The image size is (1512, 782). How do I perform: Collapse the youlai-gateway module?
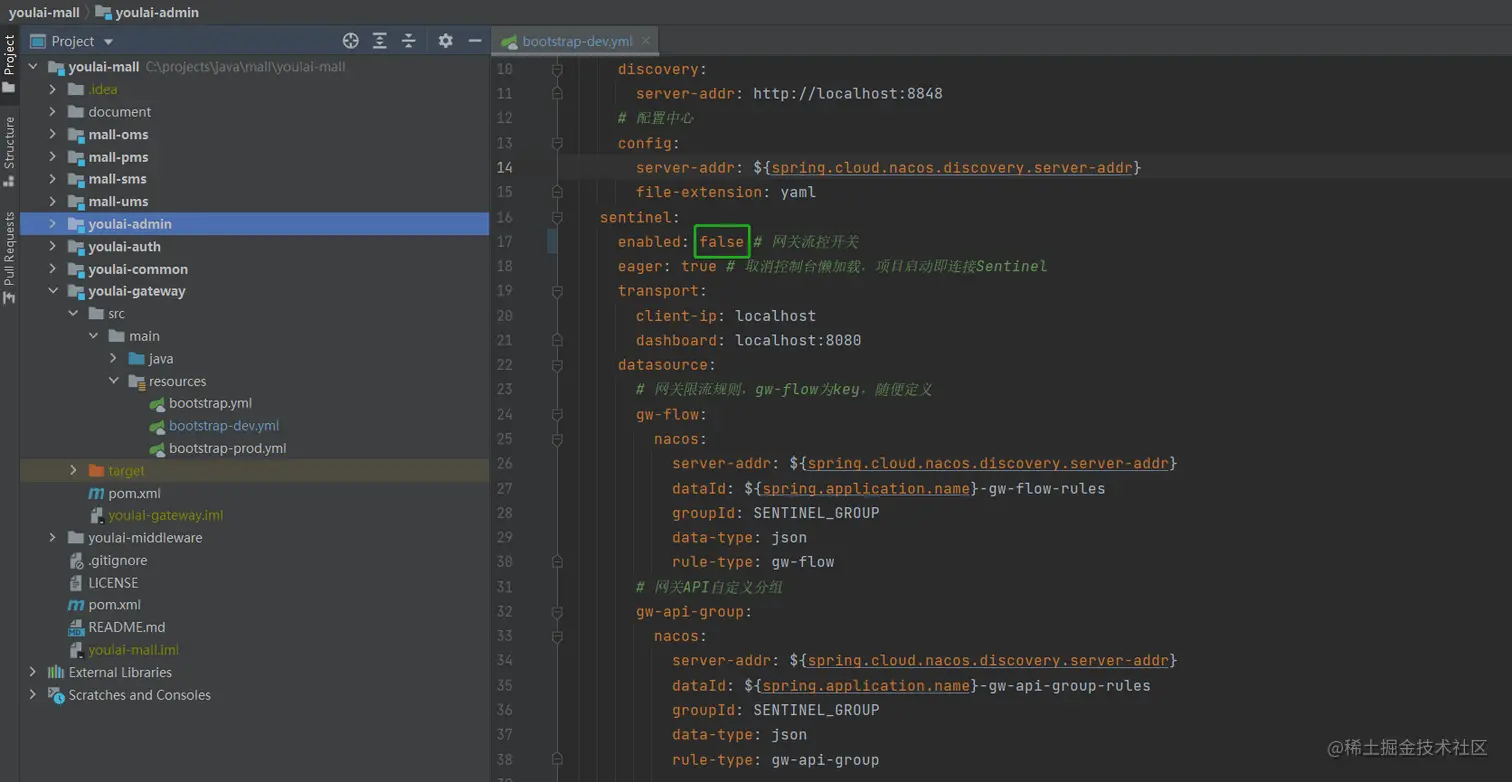53,291
